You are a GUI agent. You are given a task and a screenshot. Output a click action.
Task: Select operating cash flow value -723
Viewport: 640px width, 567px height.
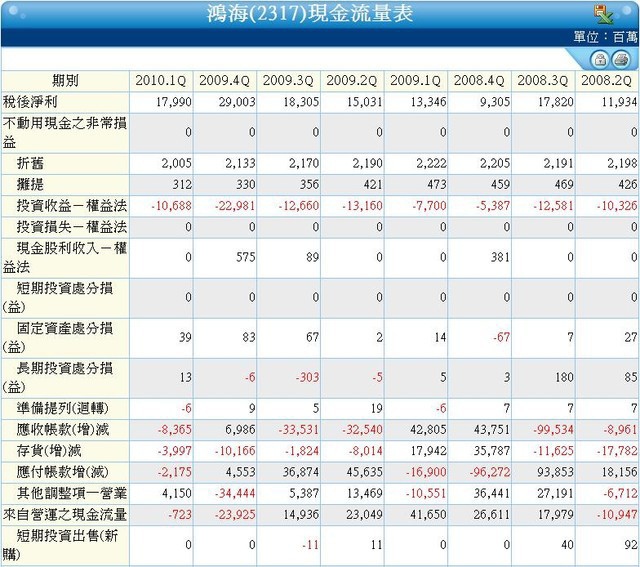(180, 514)
